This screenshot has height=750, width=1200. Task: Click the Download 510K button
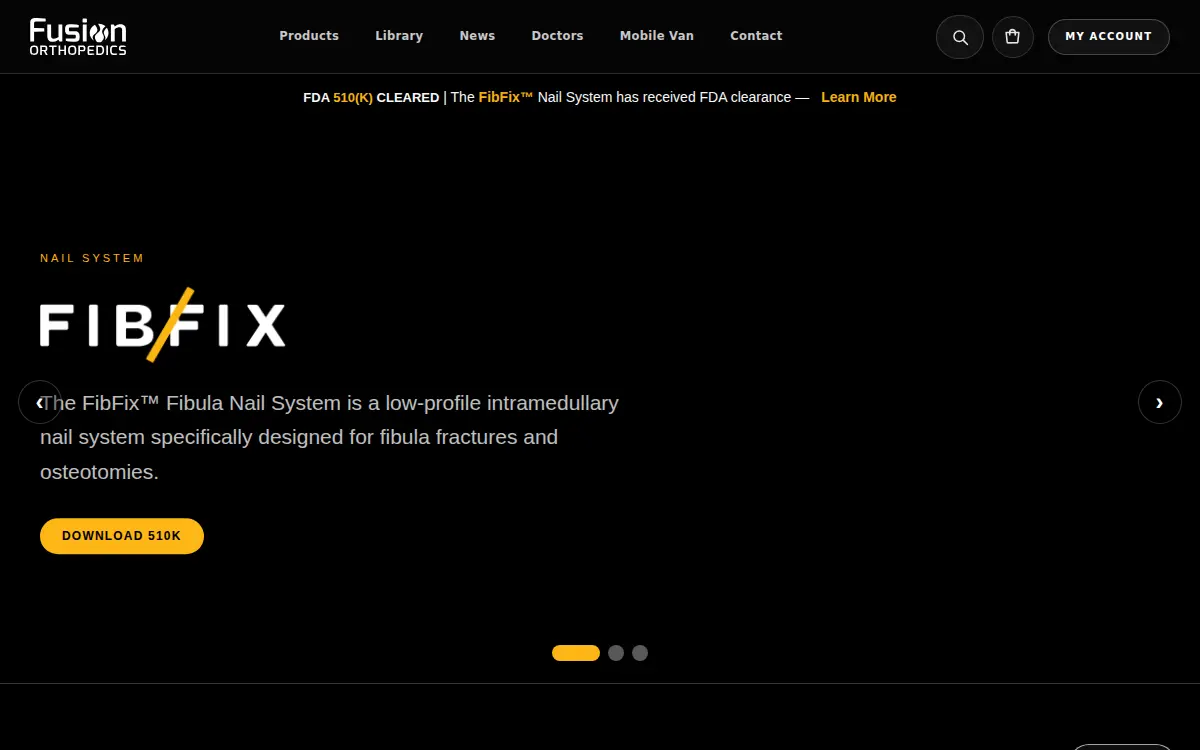[x=122, y=536]
